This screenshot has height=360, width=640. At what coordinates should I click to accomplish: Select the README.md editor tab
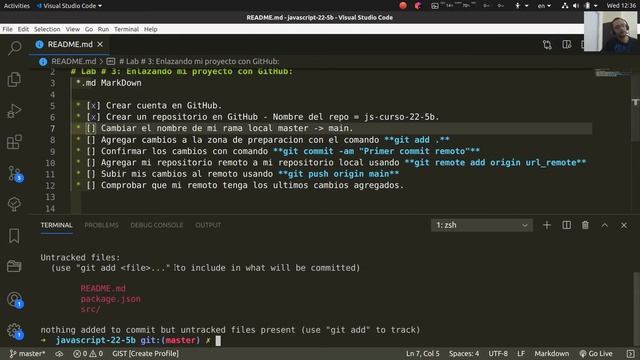(69, 44)
